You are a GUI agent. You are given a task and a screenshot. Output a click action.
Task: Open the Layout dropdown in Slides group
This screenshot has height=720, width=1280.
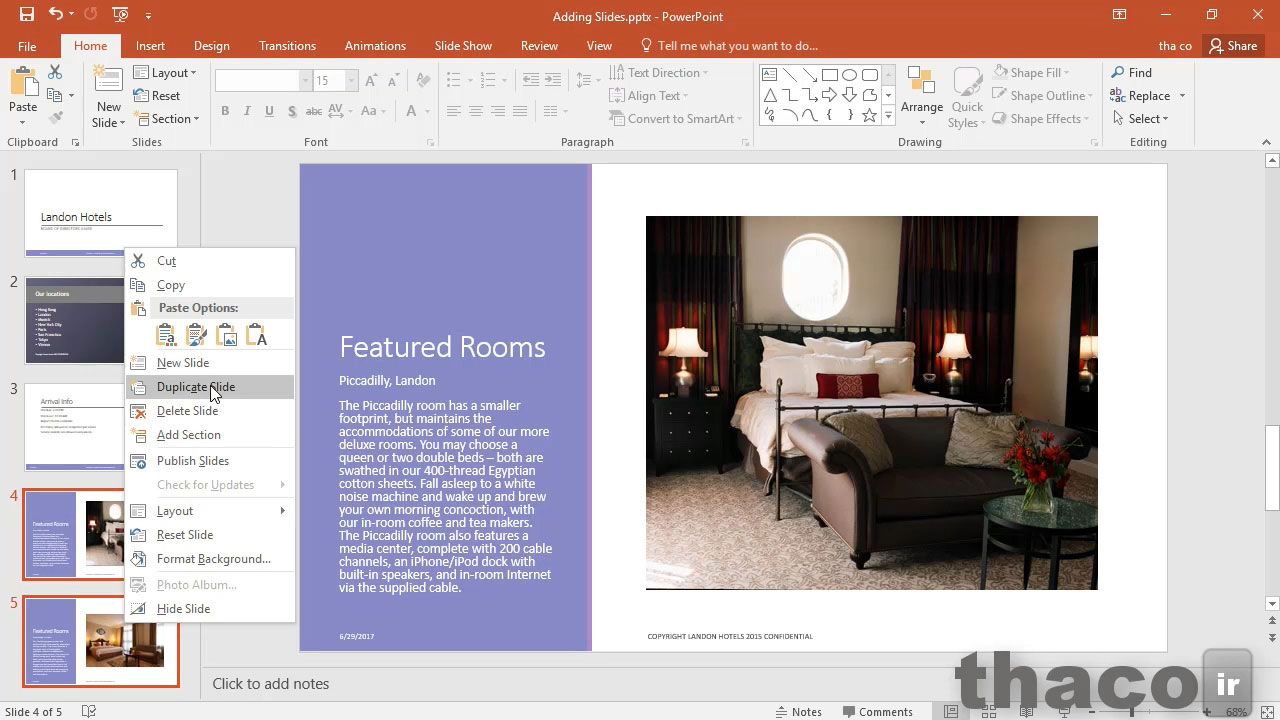click(166, 72)
